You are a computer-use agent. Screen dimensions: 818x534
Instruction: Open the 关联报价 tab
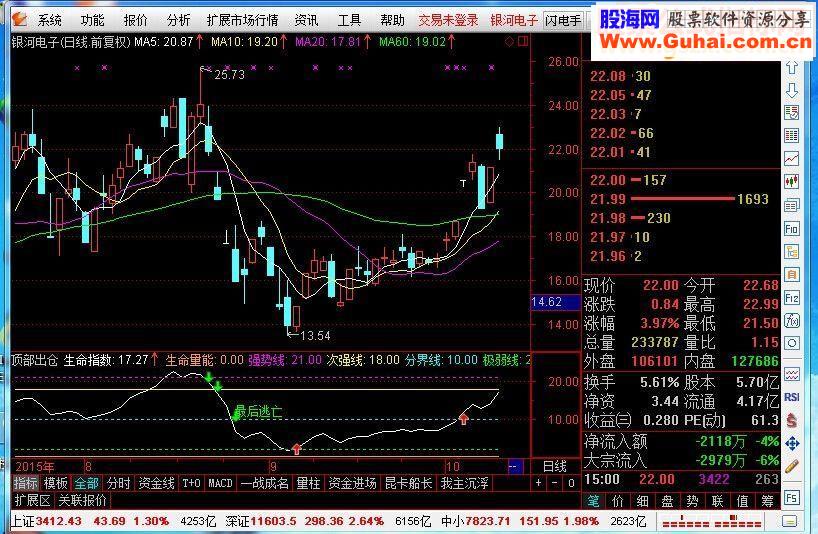pos(82,501)
